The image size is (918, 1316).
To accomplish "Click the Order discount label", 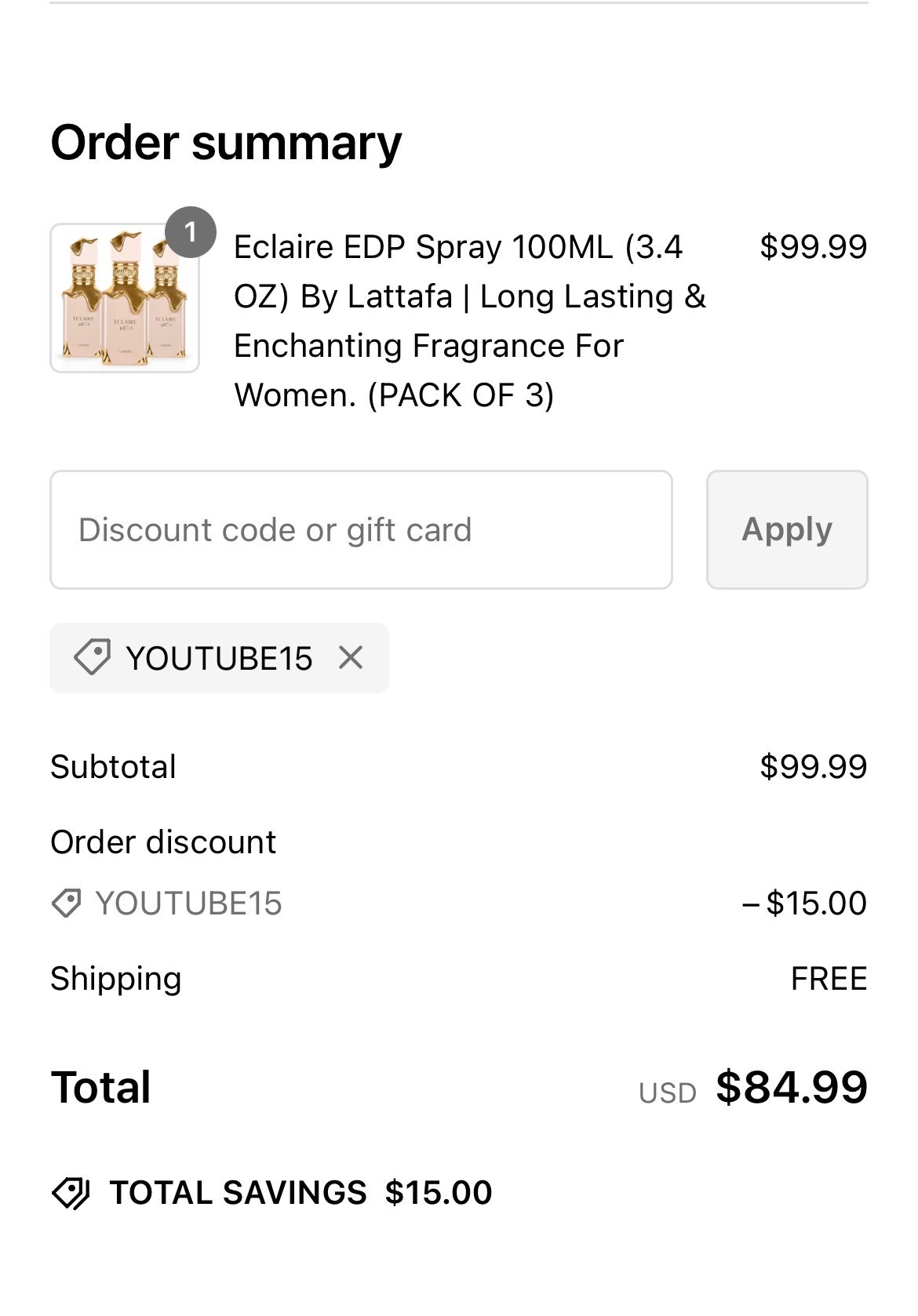I will tap(163, 842).
